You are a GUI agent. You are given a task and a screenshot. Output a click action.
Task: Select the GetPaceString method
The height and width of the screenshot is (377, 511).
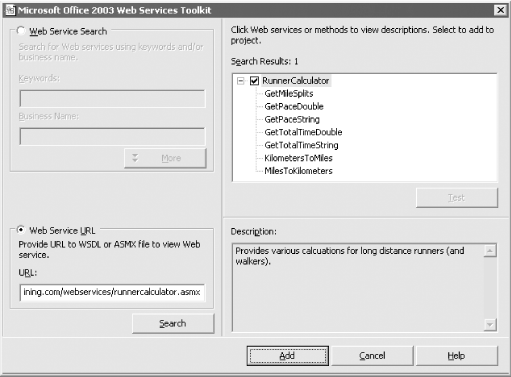tap(292, 119)
